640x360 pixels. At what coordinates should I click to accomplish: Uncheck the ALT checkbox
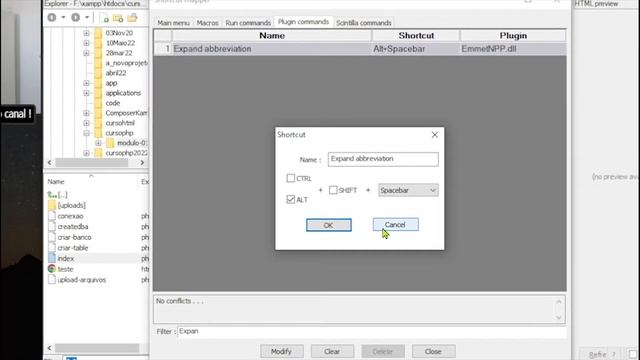coord(291,199)
